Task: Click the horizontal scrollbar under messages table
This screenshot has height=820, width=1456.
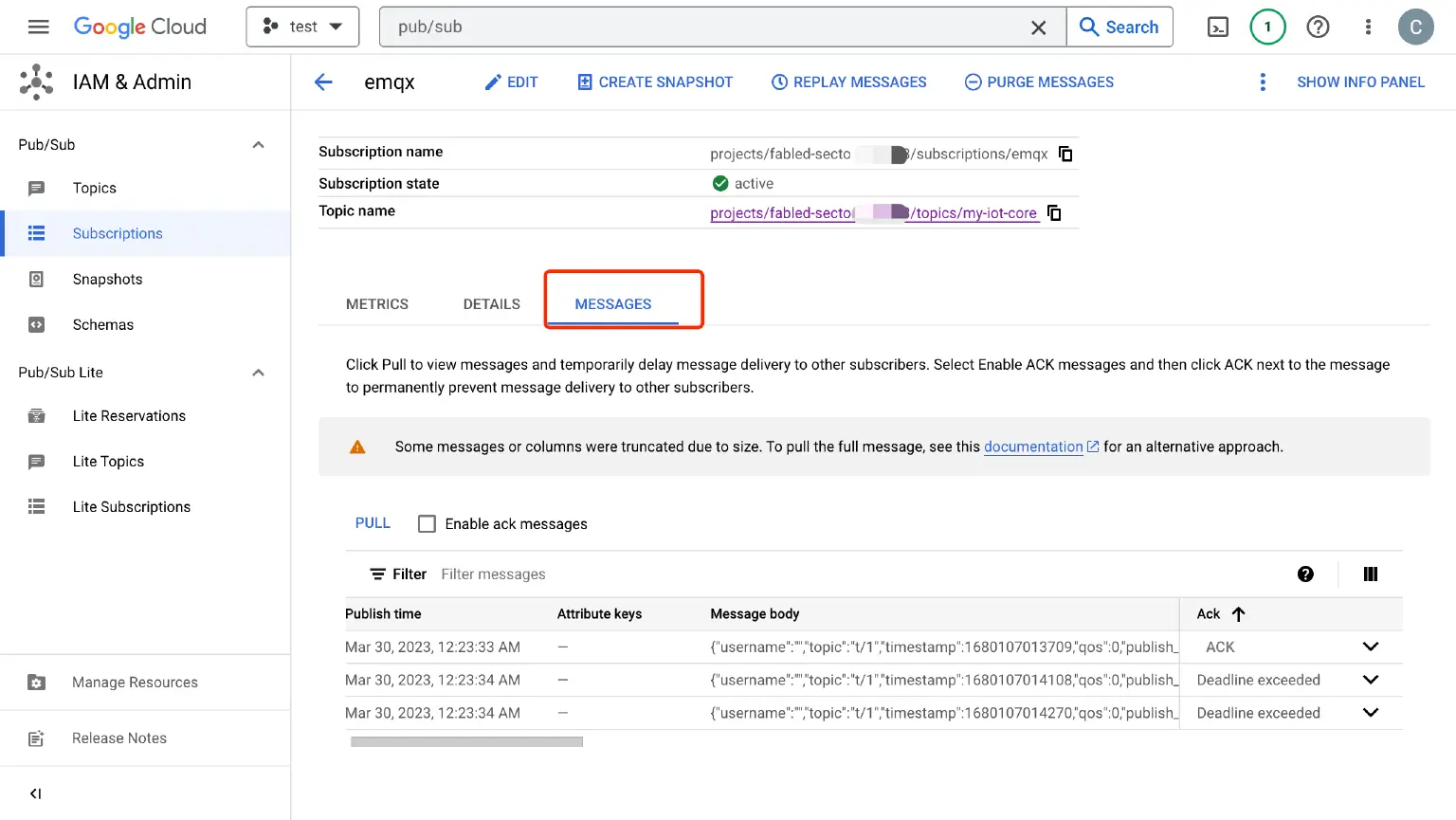Action: [466, 742]
